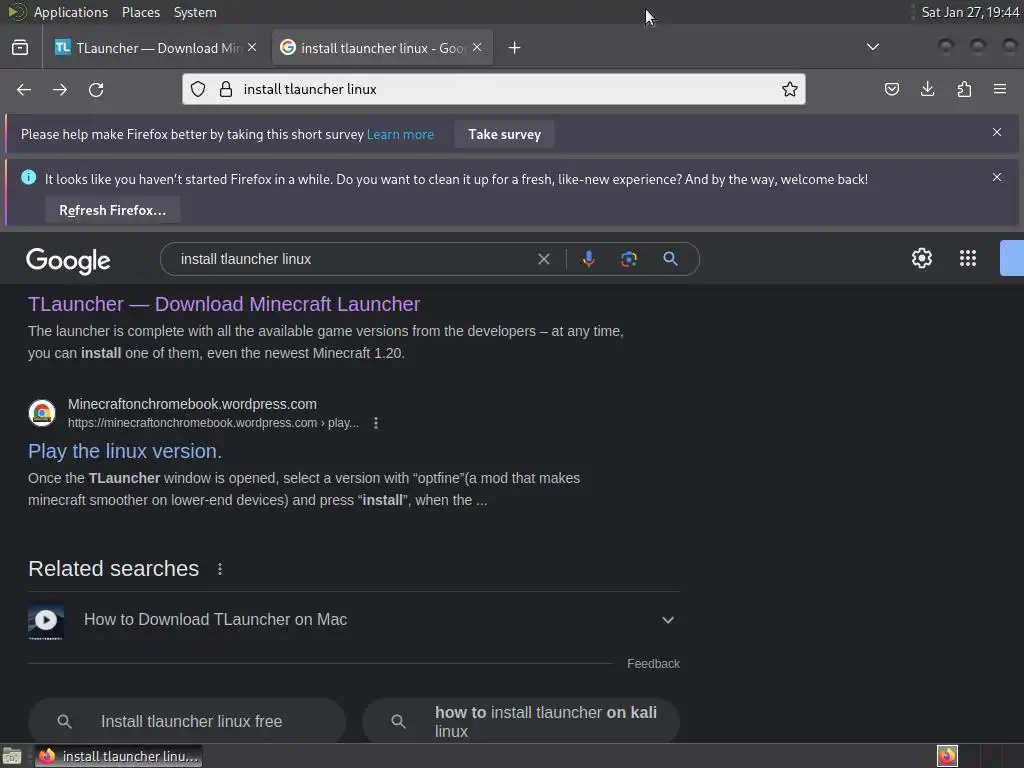The height and width of the screenshot is (768, 1024).
Task: Go forward to the next page
Action: (60, 89)
